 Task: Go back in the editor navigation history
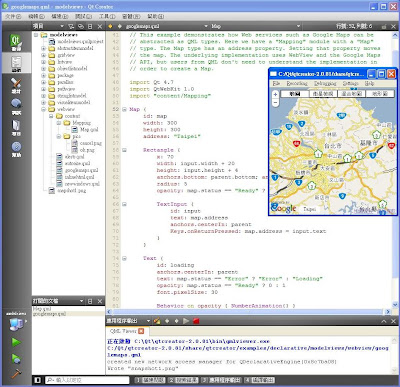point(110,26)
